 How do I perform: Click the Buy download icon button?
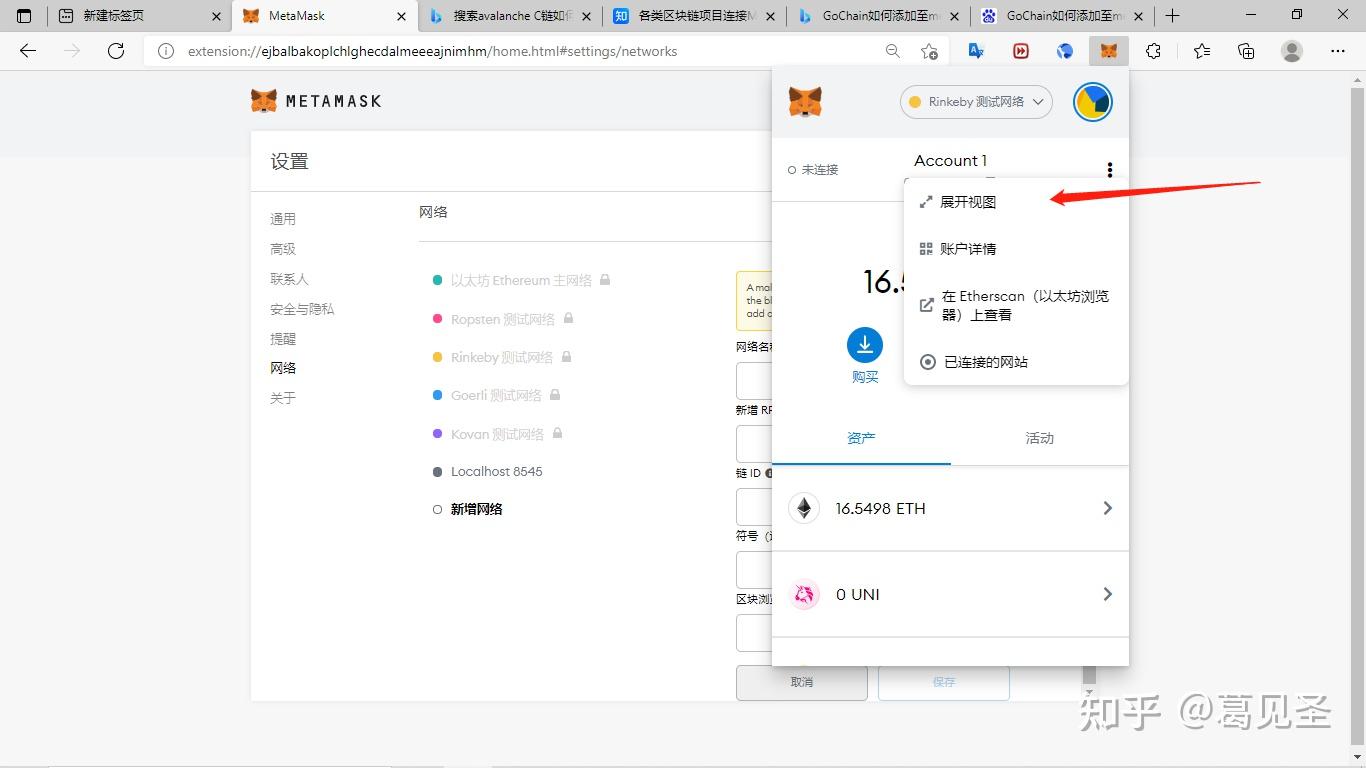(x=865, y=345)
